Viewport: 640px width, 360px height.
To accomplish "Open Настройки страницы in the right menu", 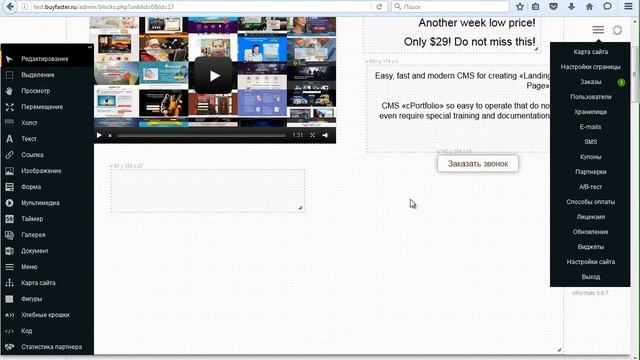I will (x=590, y=67).
